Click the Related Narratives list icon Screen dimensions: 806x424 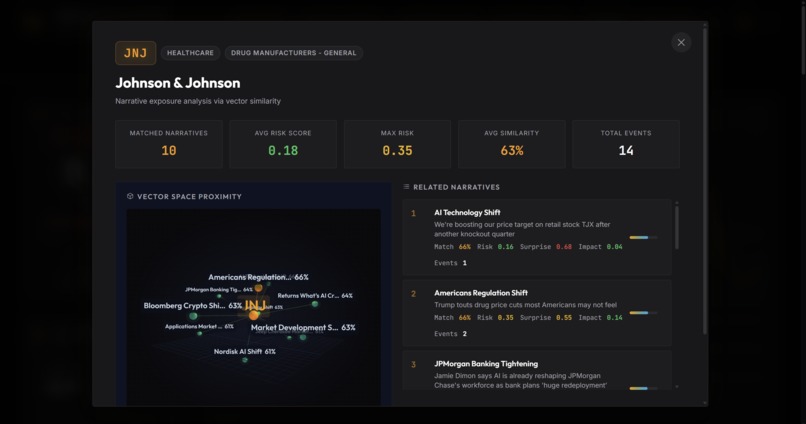click(x=407, y=187)
